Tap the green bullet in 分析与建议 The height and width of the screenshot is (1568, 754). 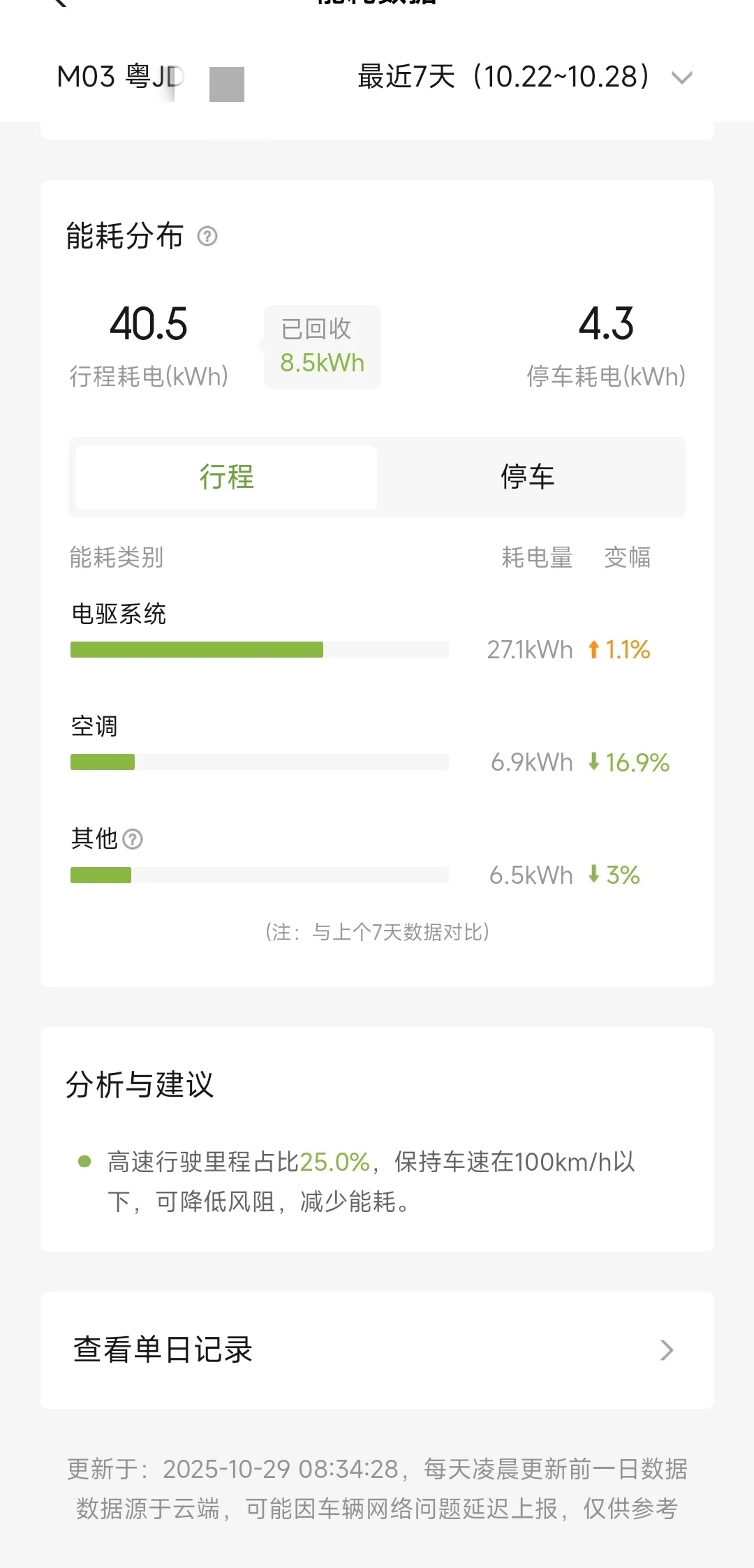coord(84,1162)
